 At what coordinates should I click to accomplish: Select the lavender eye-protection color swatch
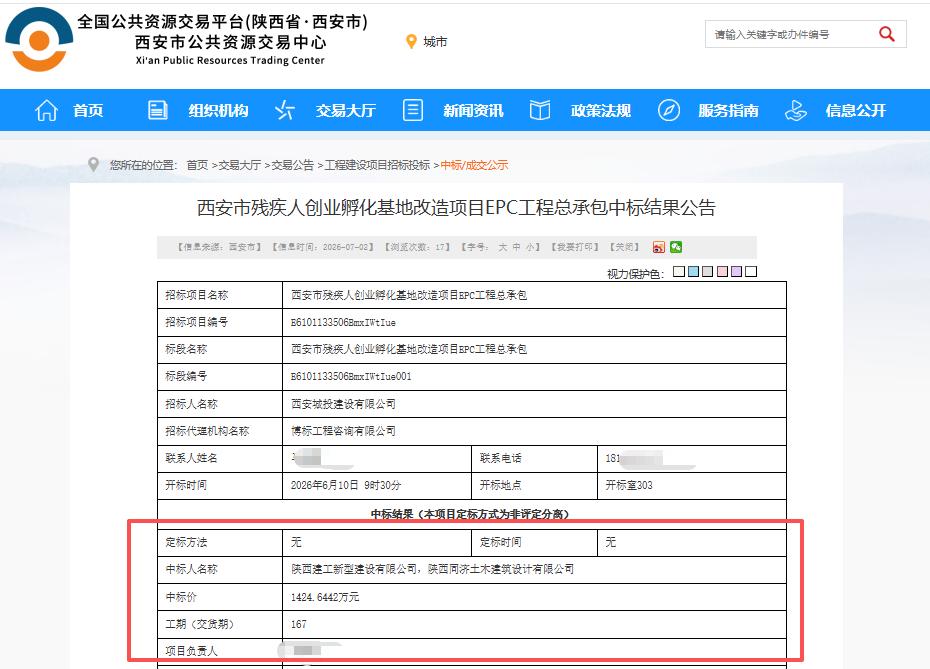click(x=737, y=272)
